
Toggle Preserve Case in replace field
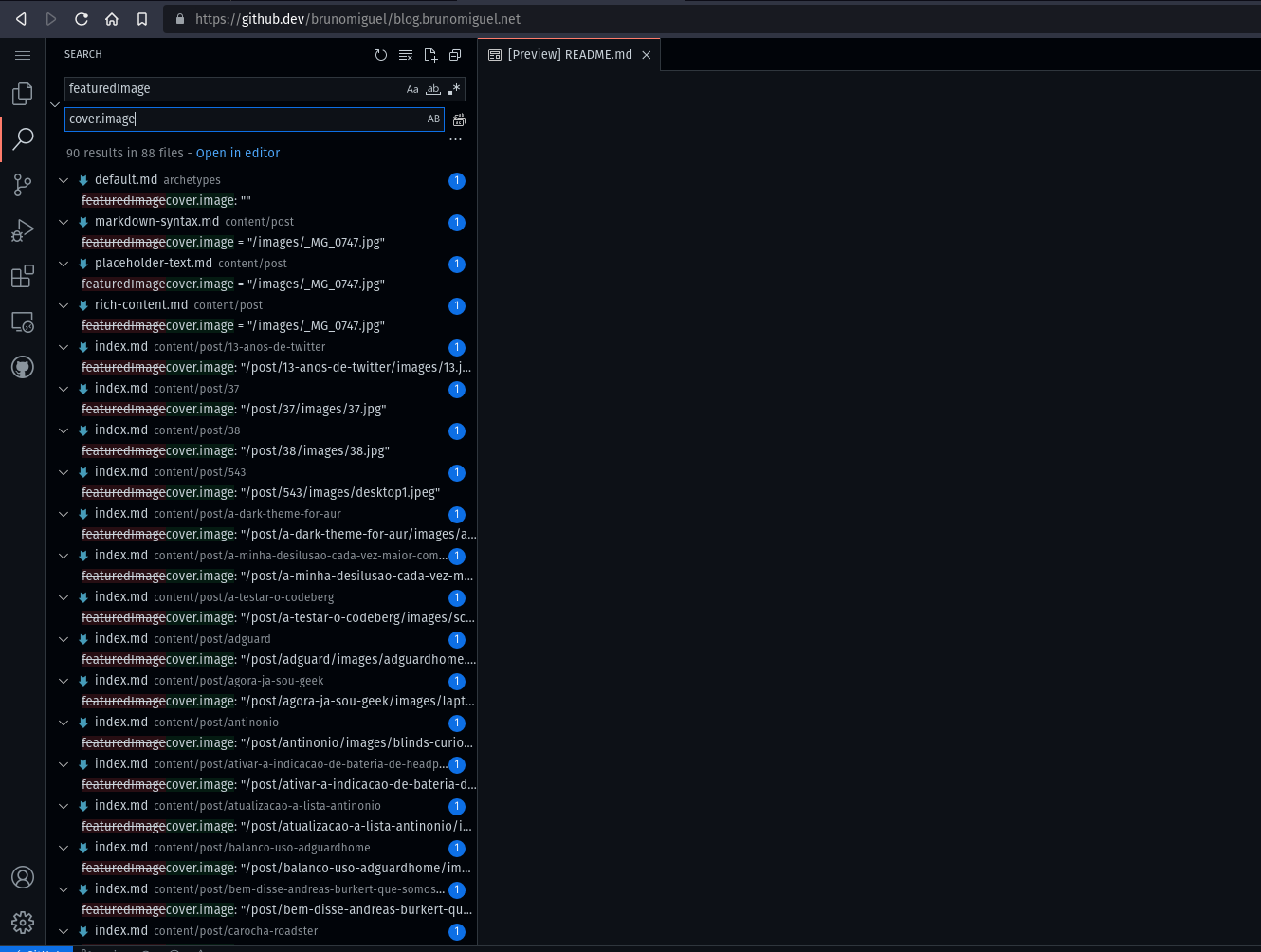433,119
